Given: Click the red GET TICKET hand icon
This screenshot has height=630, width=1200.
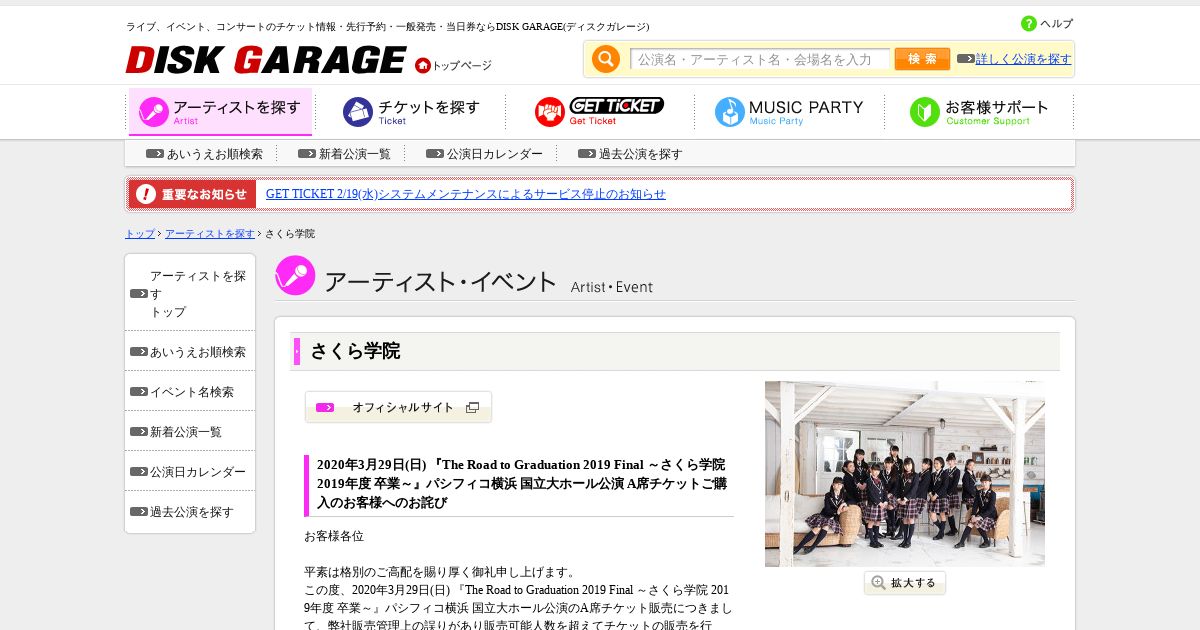Looking at the screenshot, I should pyautogui.click(x=550, y=111).
